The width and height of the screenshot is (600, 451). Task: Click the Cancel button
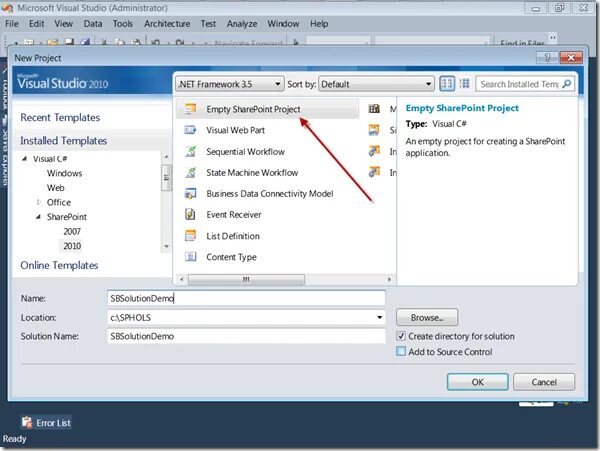[544, 382]
